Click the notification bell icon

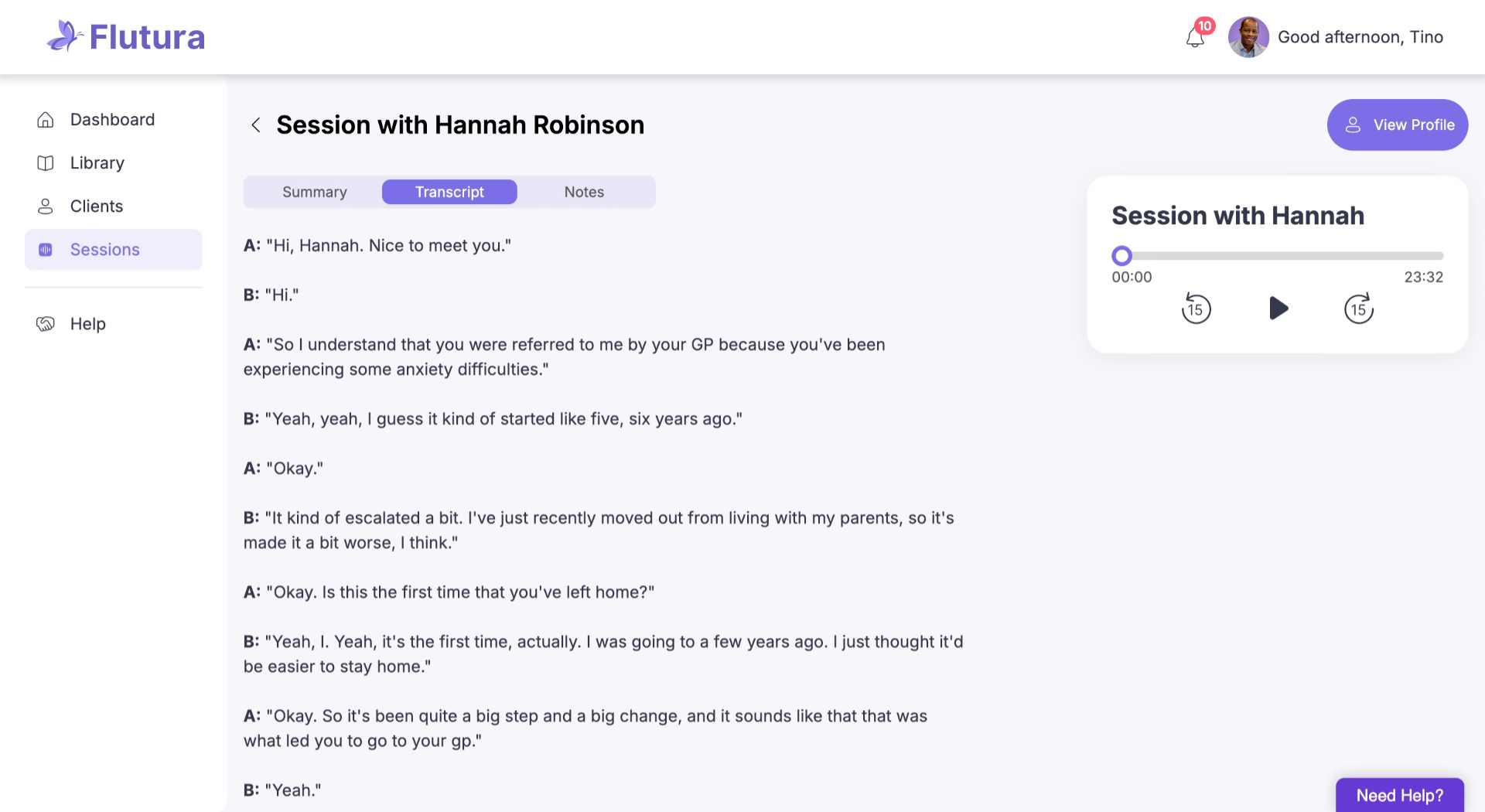pos(1195,38)
